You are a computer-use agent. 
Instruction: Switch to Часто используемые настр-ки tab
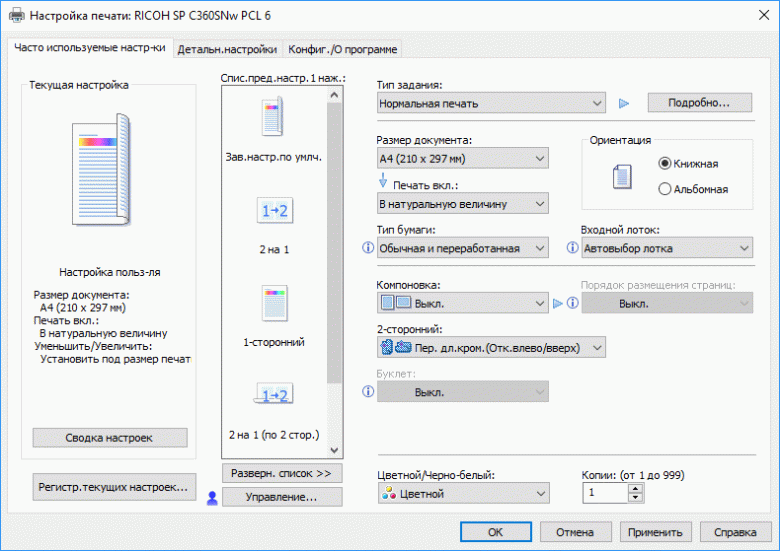90,48
